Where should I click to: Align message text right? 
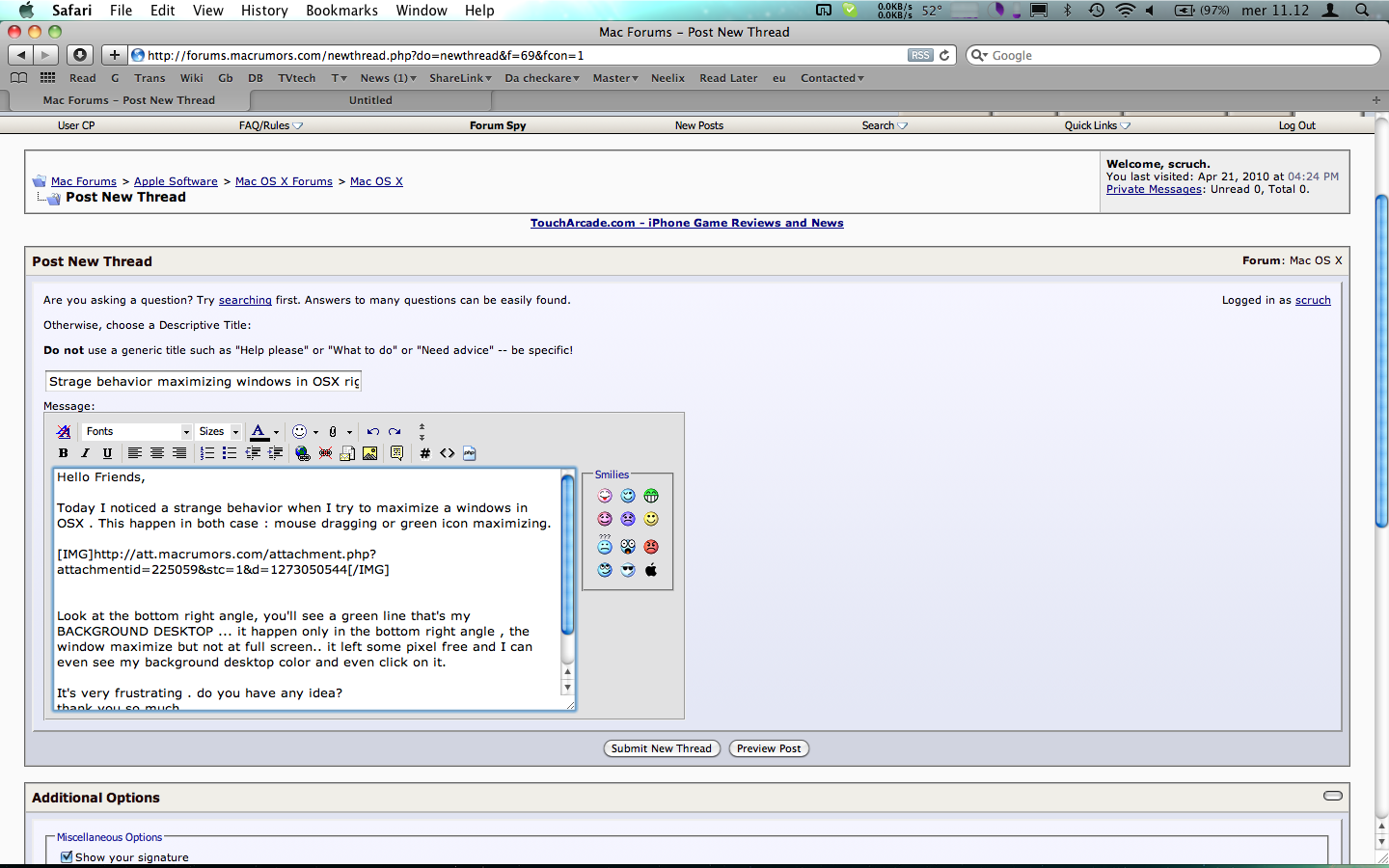click(179, 453)
